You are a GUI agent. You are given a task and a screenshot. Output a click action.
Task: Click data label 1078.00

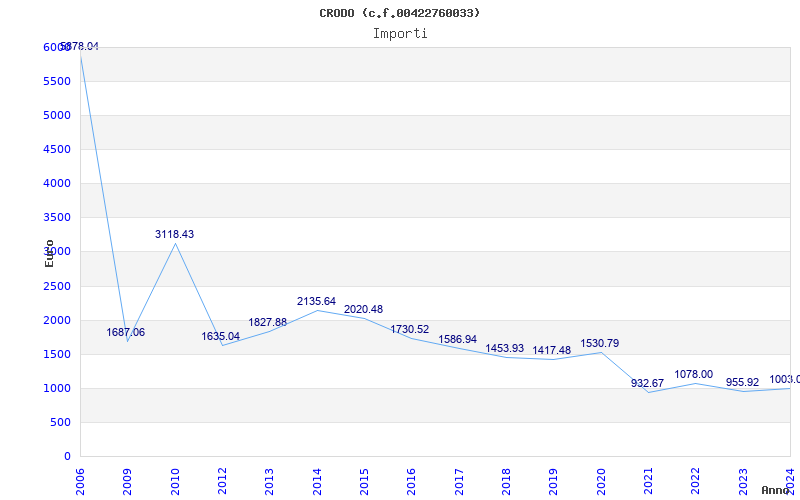694,374
